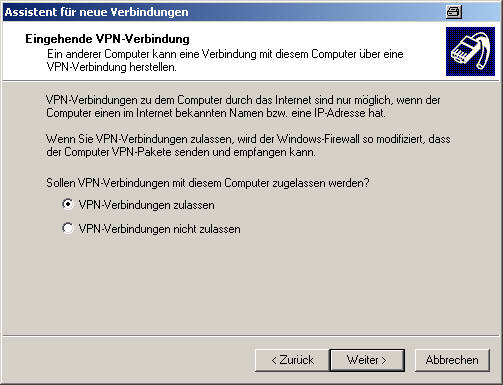Click the 'VPN-Verbindungen nicht zulassen' label text

(159, 229)
